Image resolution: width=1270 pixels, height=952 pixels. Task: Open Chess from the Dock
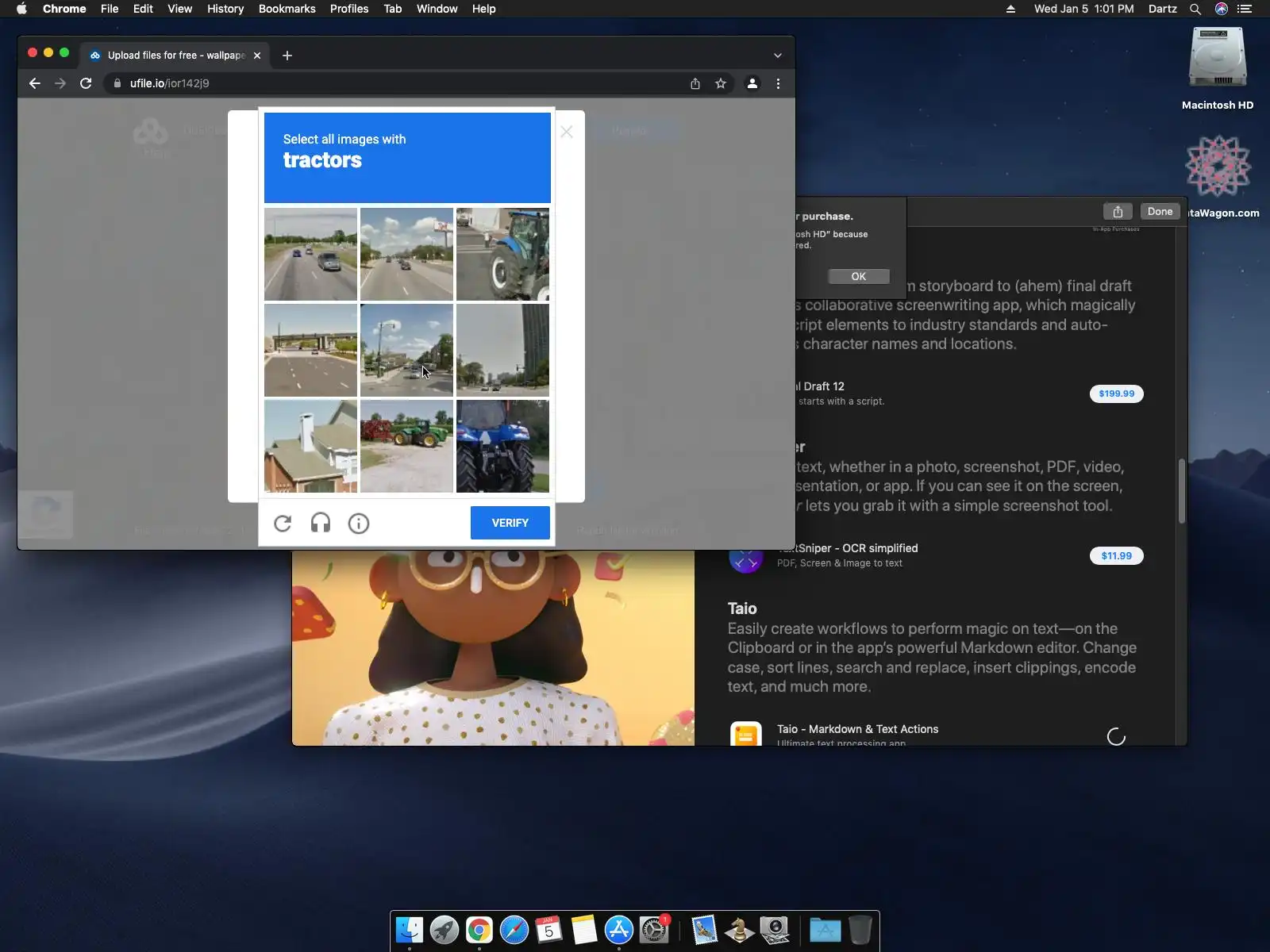(x=739, y=930)
